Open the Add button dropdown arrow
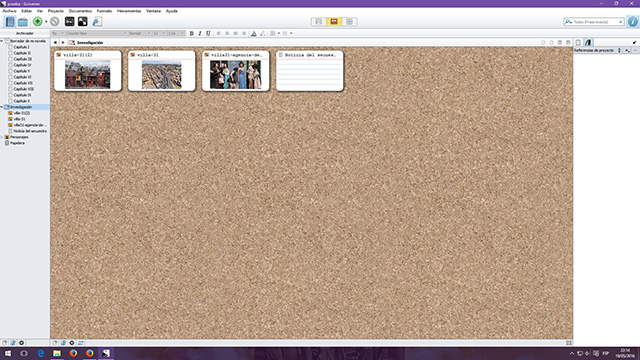640x360 pixels. pos(46,22)
